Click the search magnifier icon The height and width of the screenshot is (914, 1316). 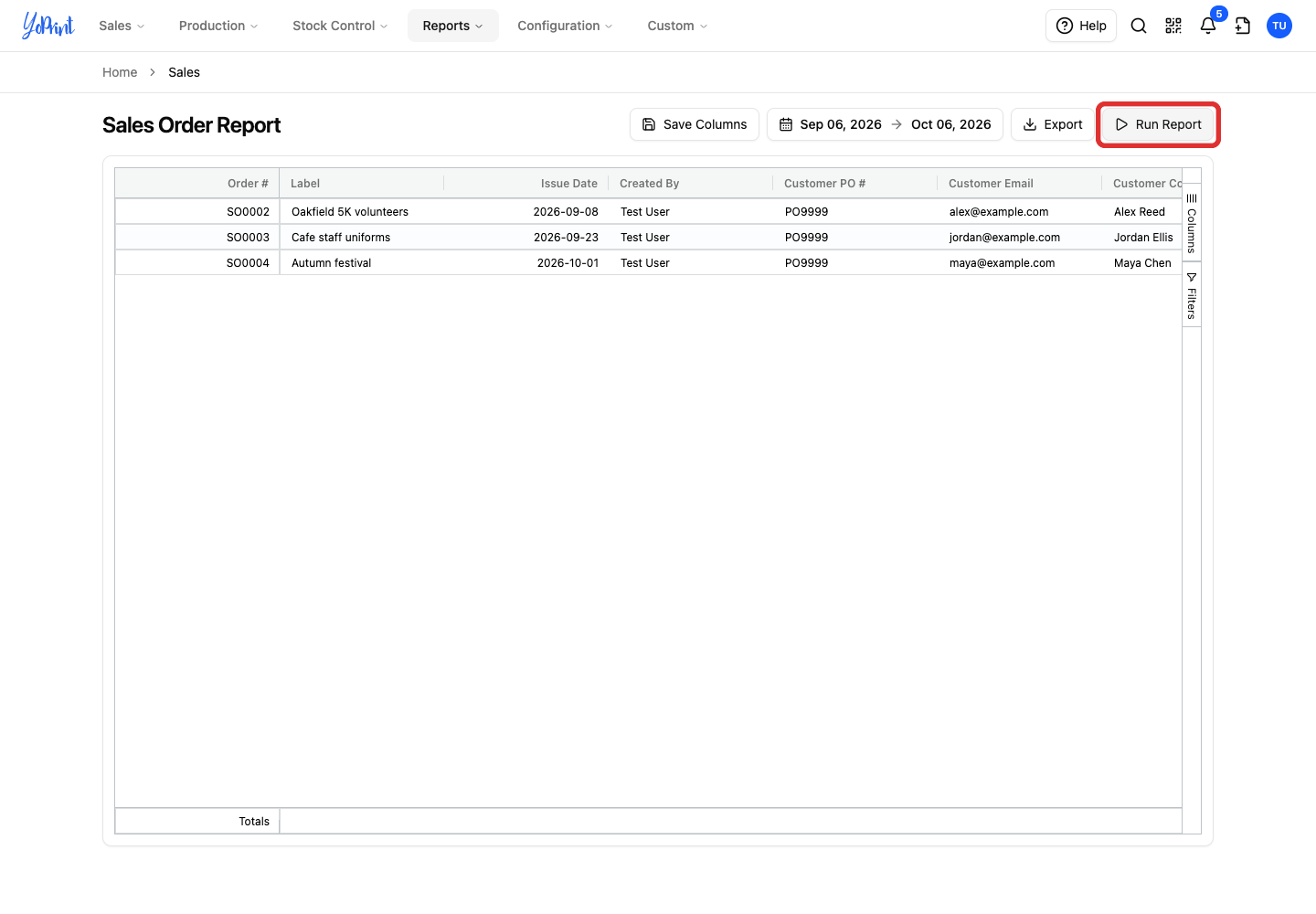click(1139, 26)
